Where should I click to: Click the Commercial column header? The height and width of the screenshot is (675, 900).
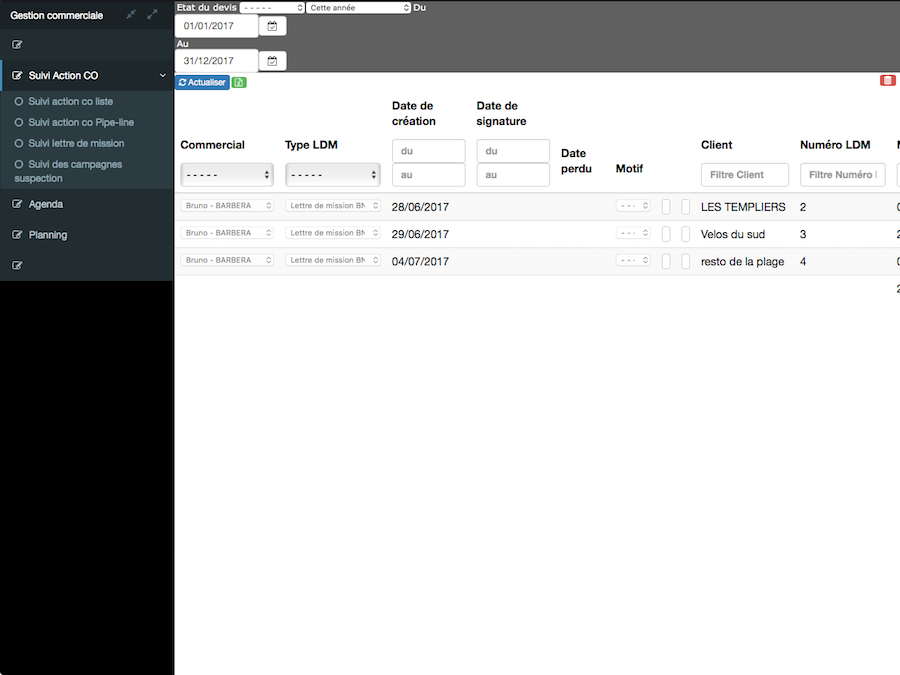point(212,145)
